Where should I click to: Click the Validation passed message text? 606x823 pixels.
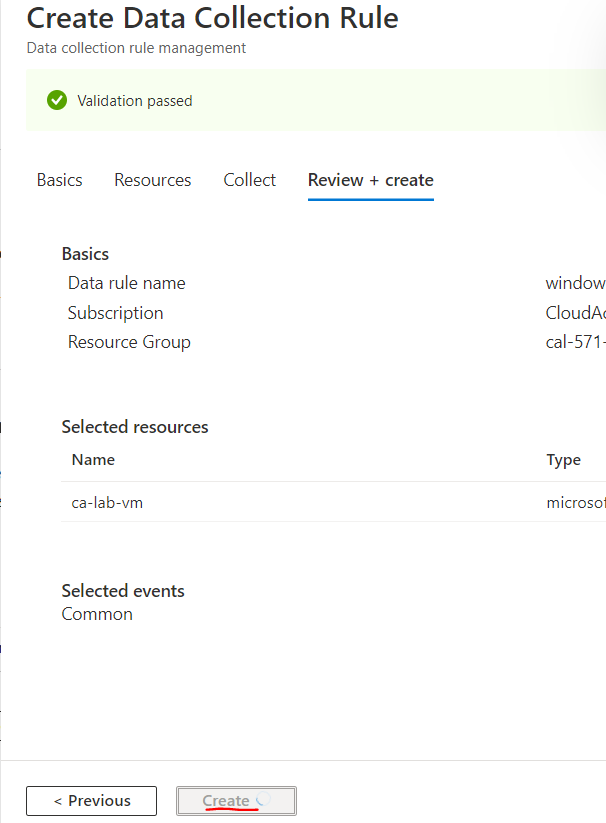135,101
